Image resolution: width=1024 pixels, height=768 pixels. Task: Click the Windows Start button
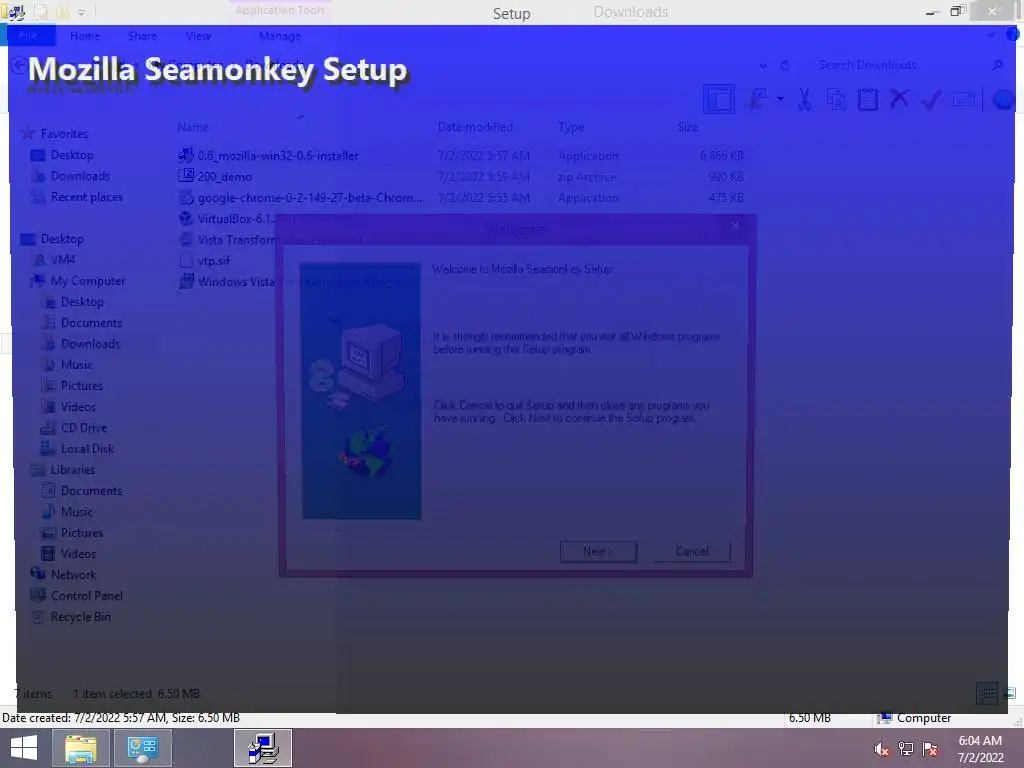24,748
